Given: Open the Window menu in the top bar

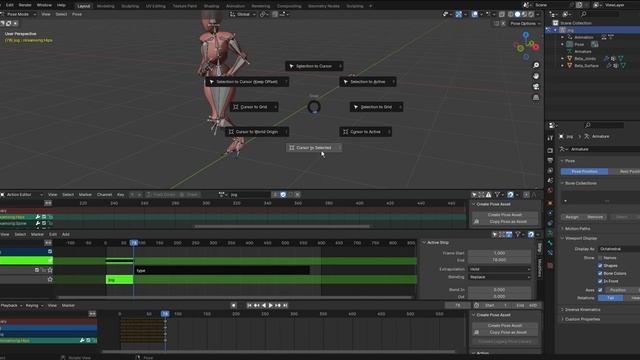Looking at the screenshot, I should [44, 5].
